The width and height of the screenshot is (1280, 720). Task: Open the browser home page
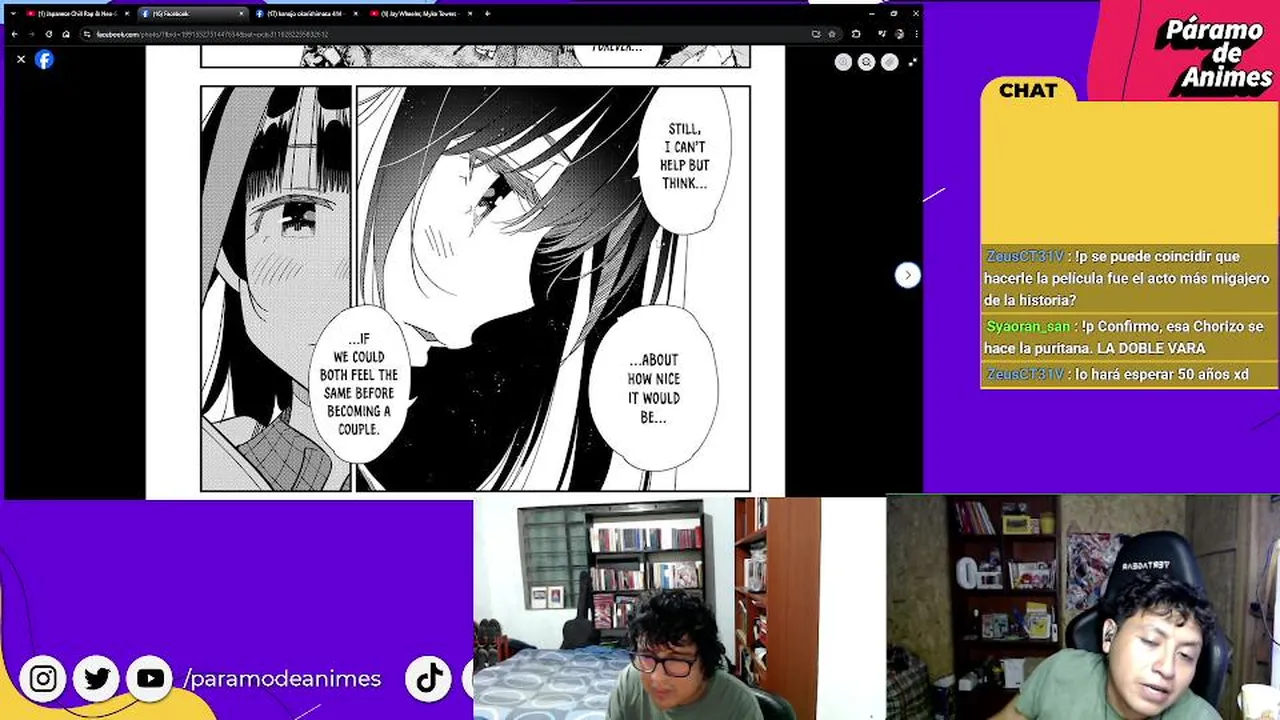coord(66,34)
